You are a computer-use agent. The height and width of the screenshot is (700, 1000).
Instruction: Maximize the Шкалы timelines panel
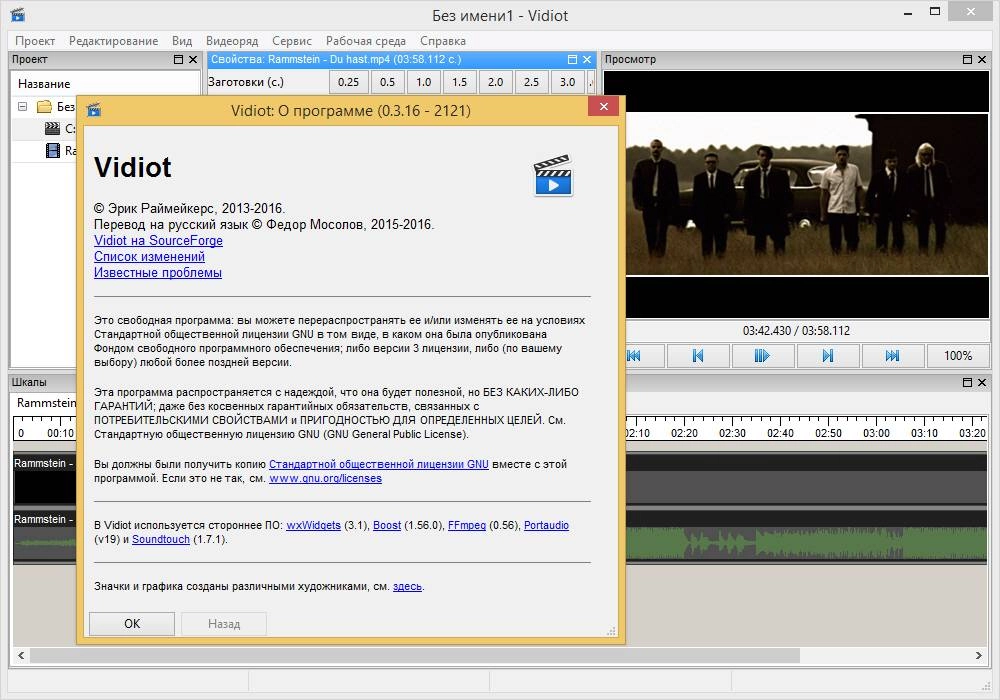click(967, 383)
